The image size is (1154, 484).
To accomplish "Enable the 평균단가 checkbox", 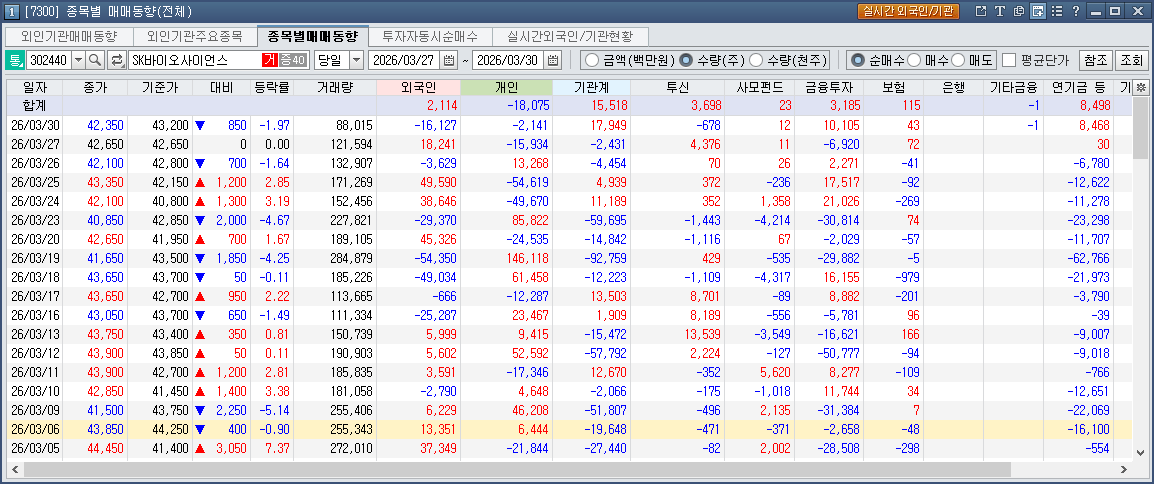I will pyautogui.click(x=1009, y=60).
